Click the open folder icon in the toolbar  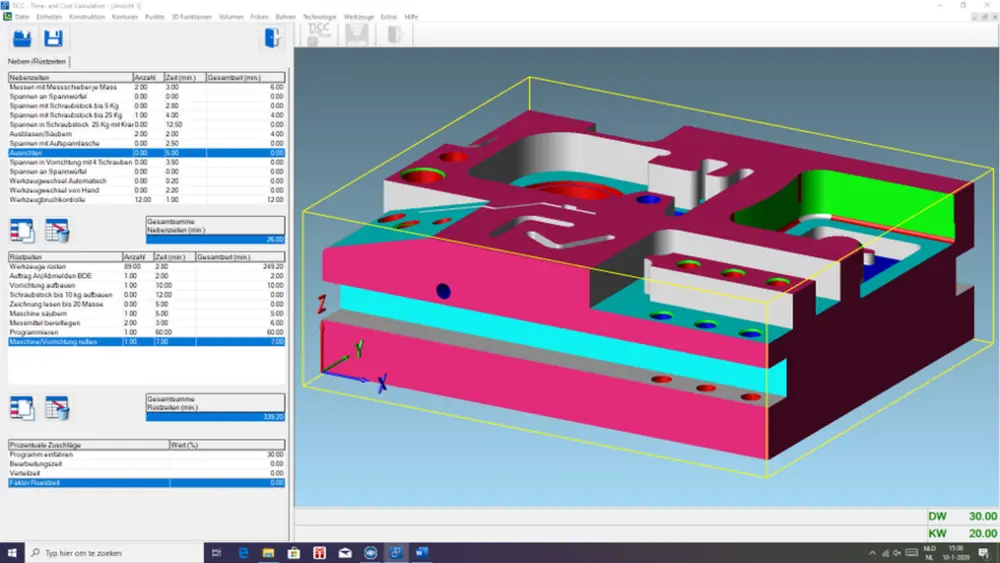pyautogui.click(x=23, y=39)
